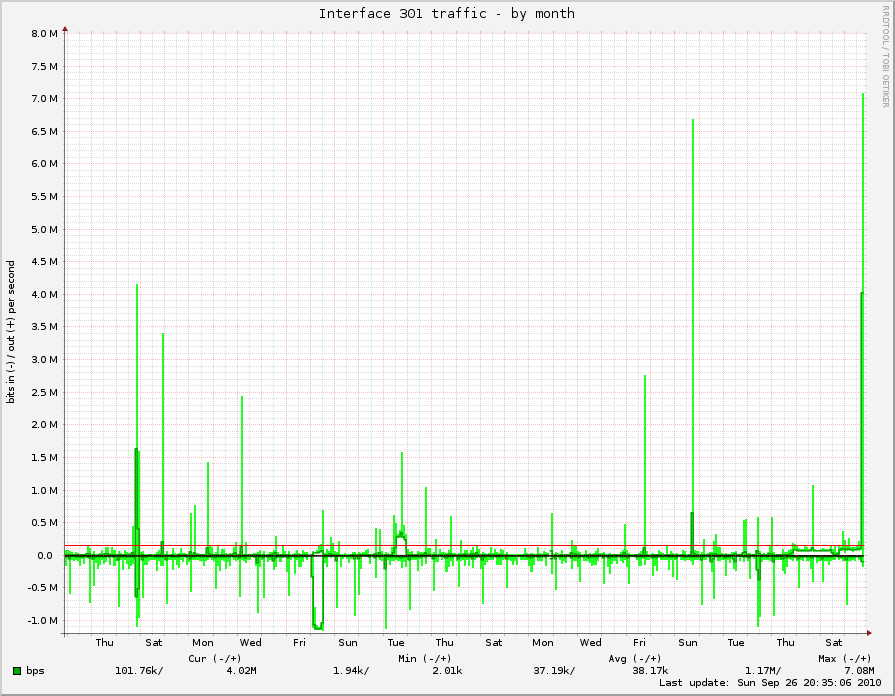Click the last 'Sat' x-axis label
This screenshot has height=696, width=895.
click(x=833, y=643)
